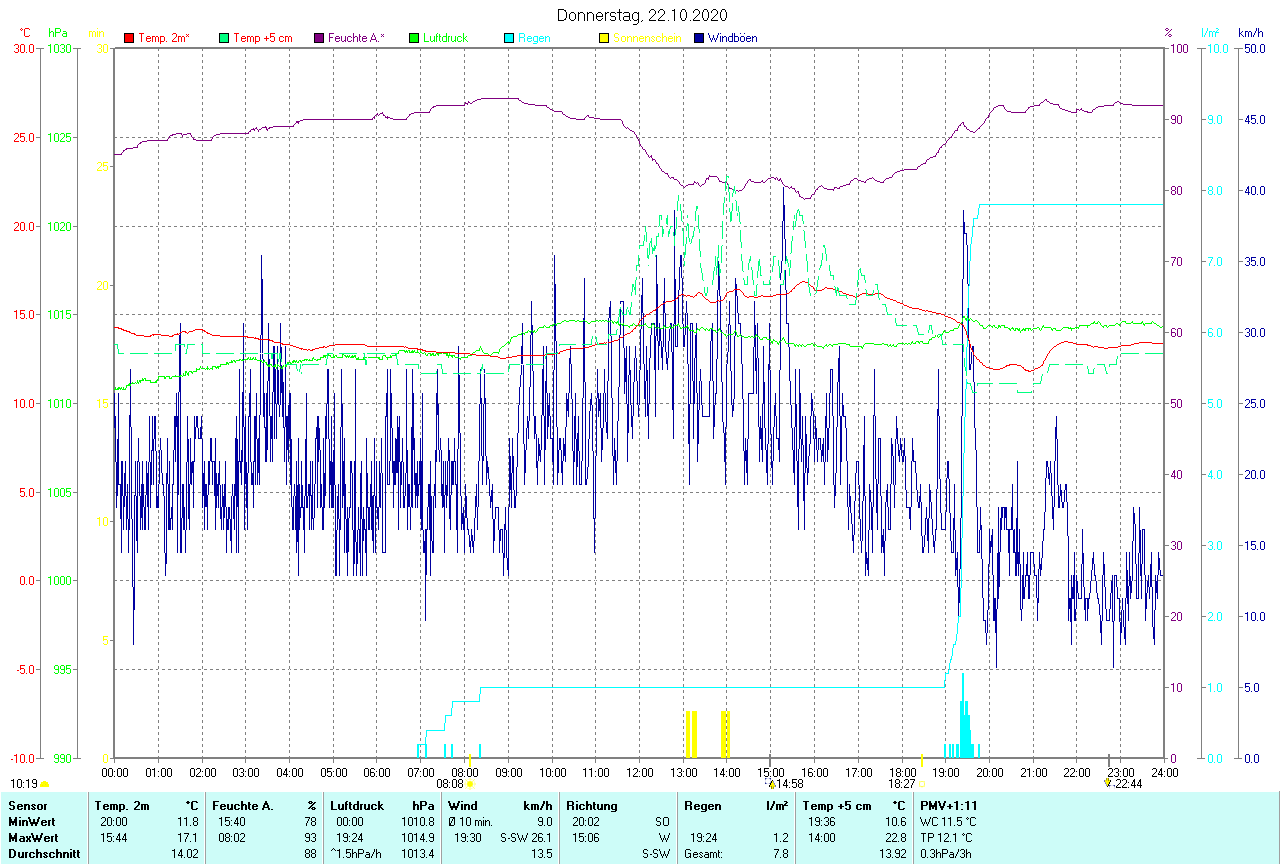
Task: Click the 'Temp +5 cm' legend label
Action: click(263, 38)
